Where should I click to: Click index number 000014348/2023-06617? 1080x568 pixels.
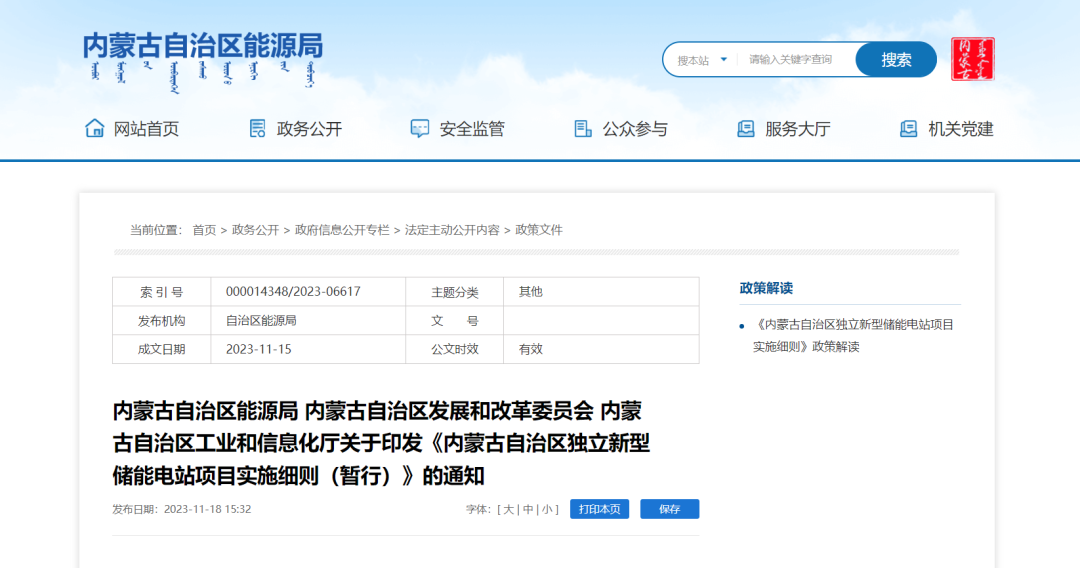293,292
